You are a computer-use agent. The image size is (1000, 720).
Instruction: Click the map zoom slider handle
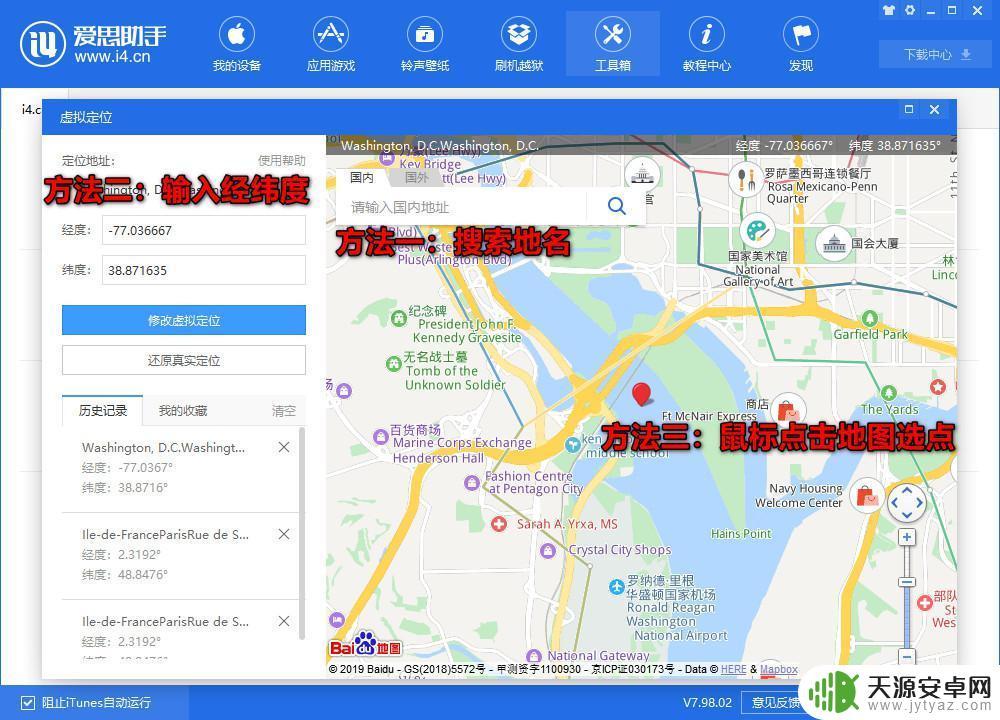(x=907, y=582)
